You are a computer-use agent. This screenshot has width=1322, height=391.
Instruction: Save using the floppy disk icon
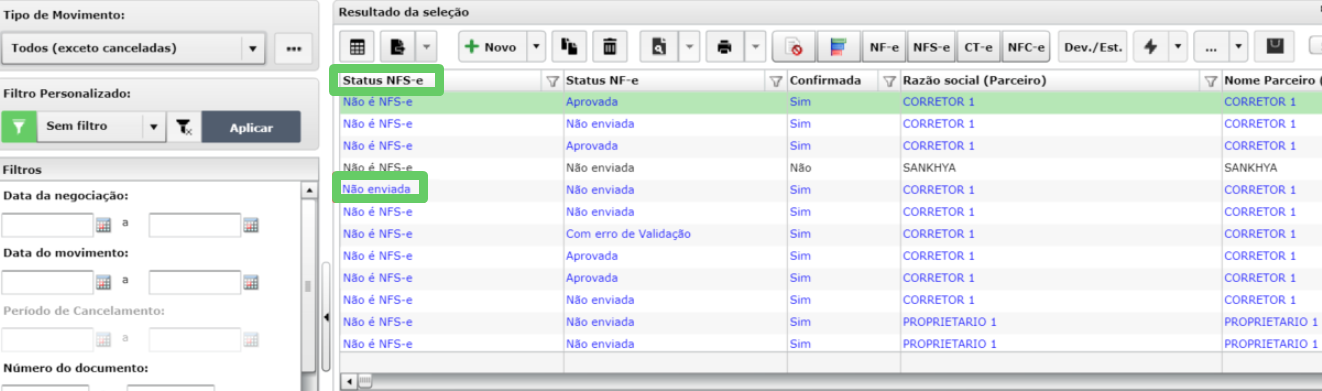pyautogui.click(x=1274, y=47)
